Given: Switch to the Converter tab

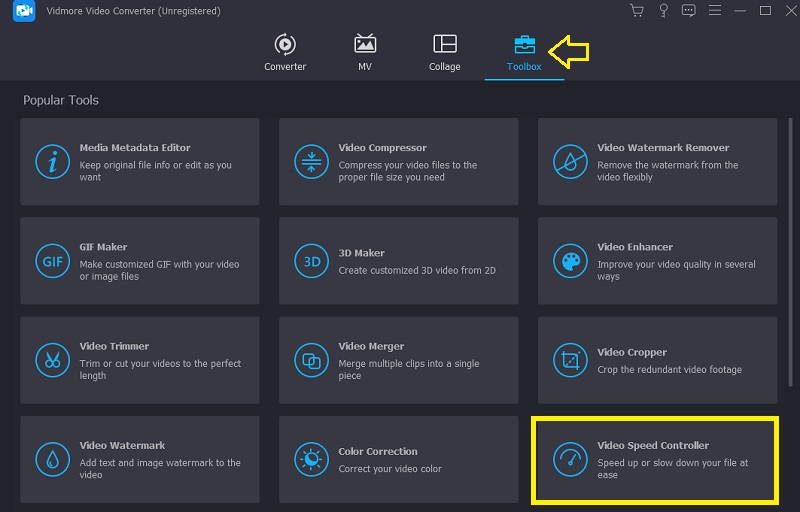Looking at the screenshot, I should click(x=285, y=52).
